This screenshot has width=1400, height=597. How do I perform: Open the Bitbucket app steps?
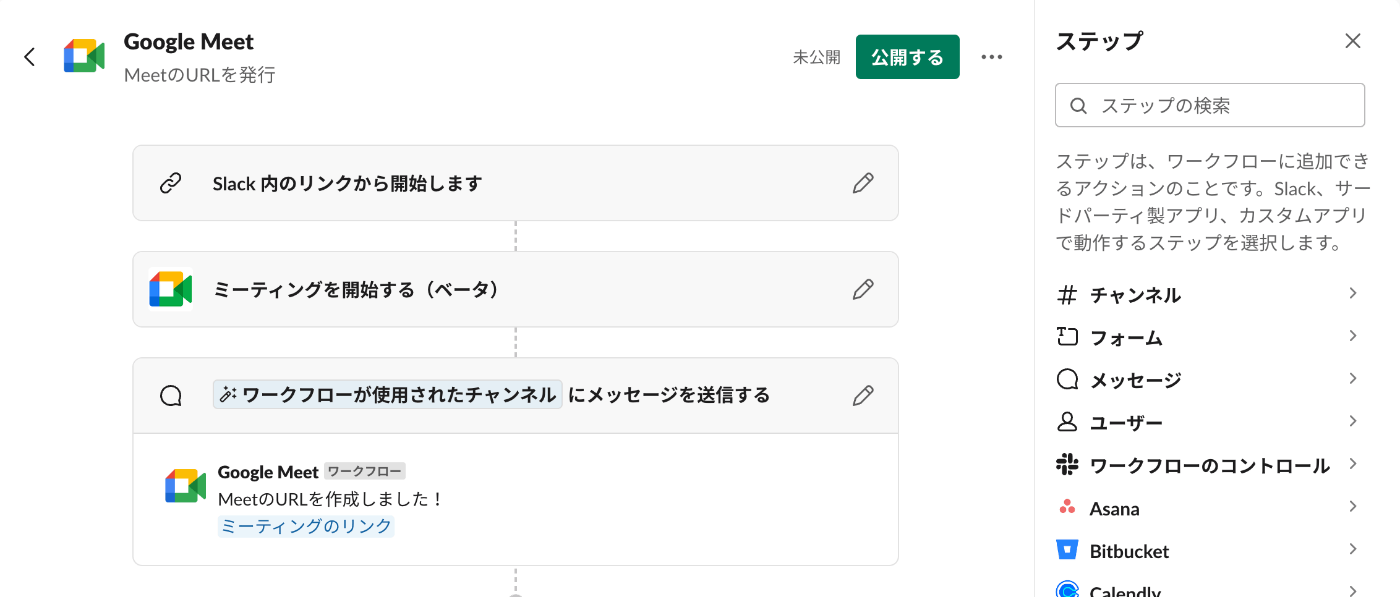[1209, 551]
